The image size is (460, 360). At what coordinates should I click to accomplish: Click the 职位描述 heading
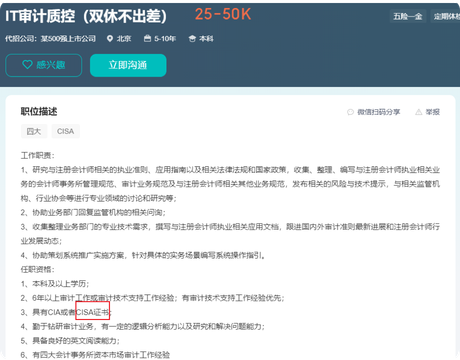39,111
